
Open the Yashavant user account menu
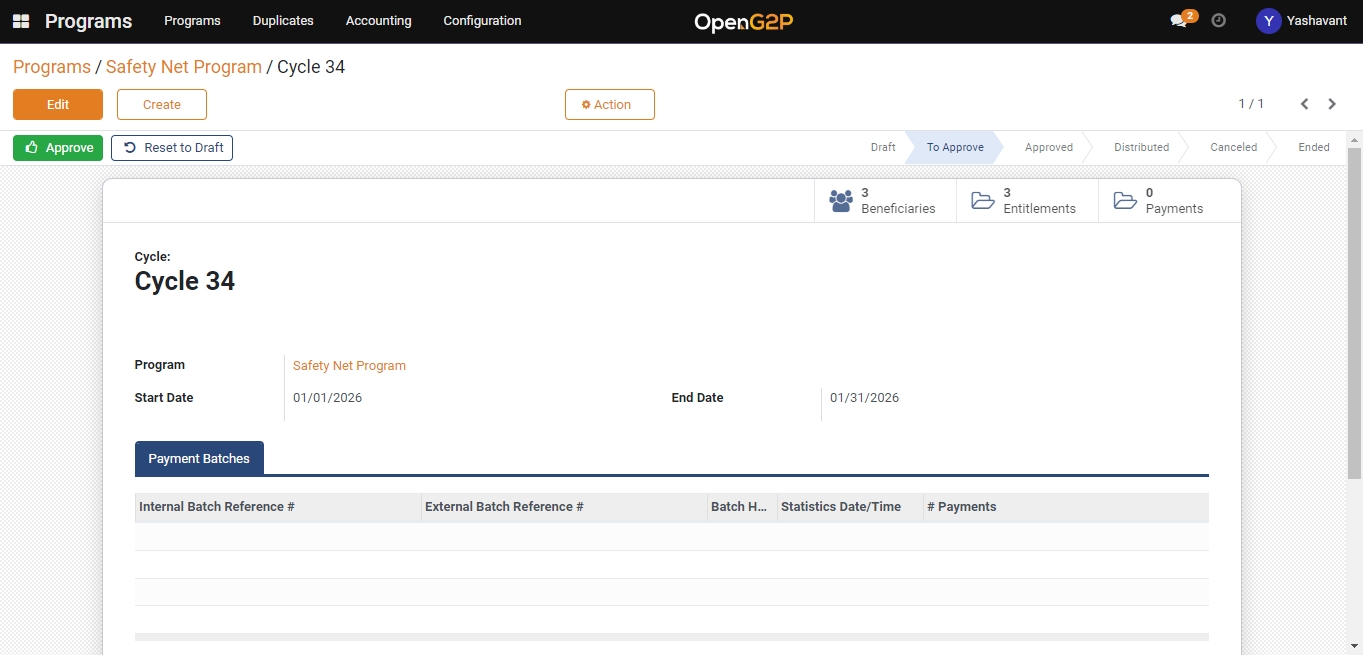pos(1301,21)
